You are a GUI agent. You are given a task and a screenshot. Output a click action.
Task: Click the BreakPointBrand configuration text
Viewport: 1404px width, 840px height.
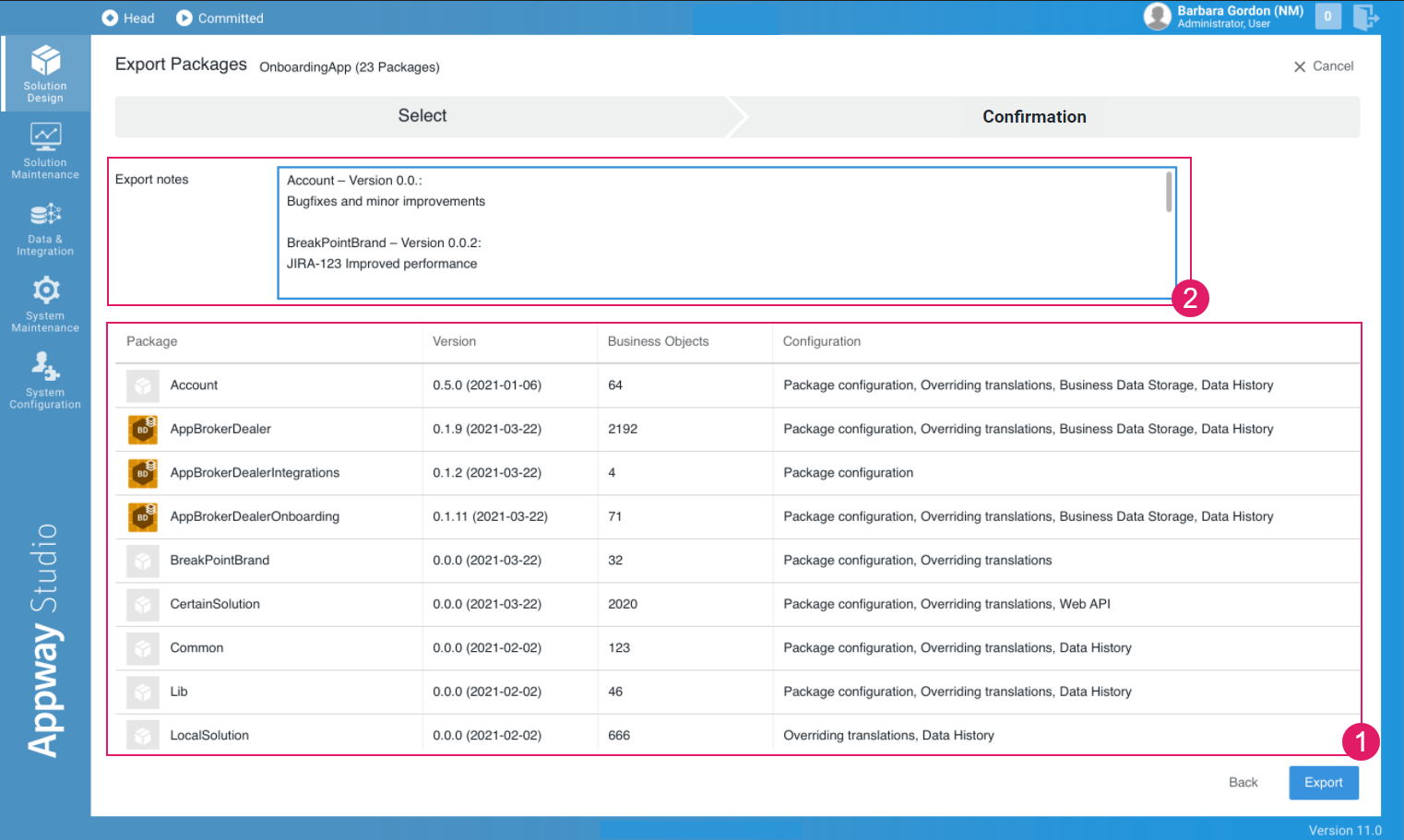(x=918, y=561)
